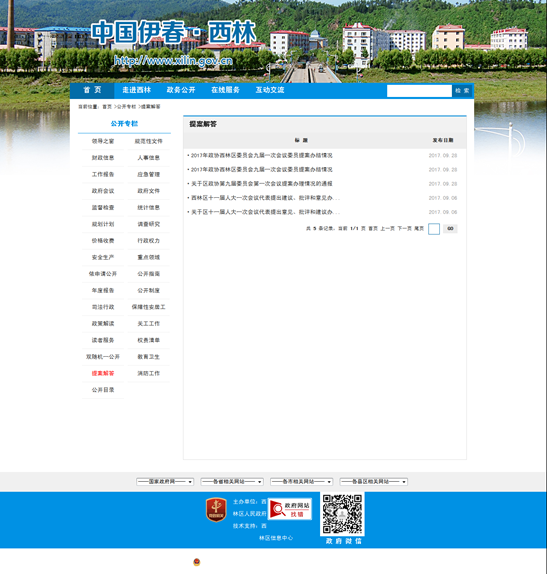Go to the 首页 navigation tab

92,90
